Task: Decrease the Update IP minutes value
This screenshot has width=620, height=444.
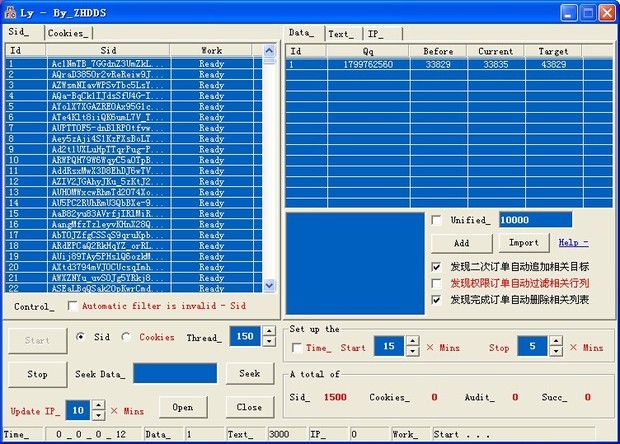Action: point(97,415)
